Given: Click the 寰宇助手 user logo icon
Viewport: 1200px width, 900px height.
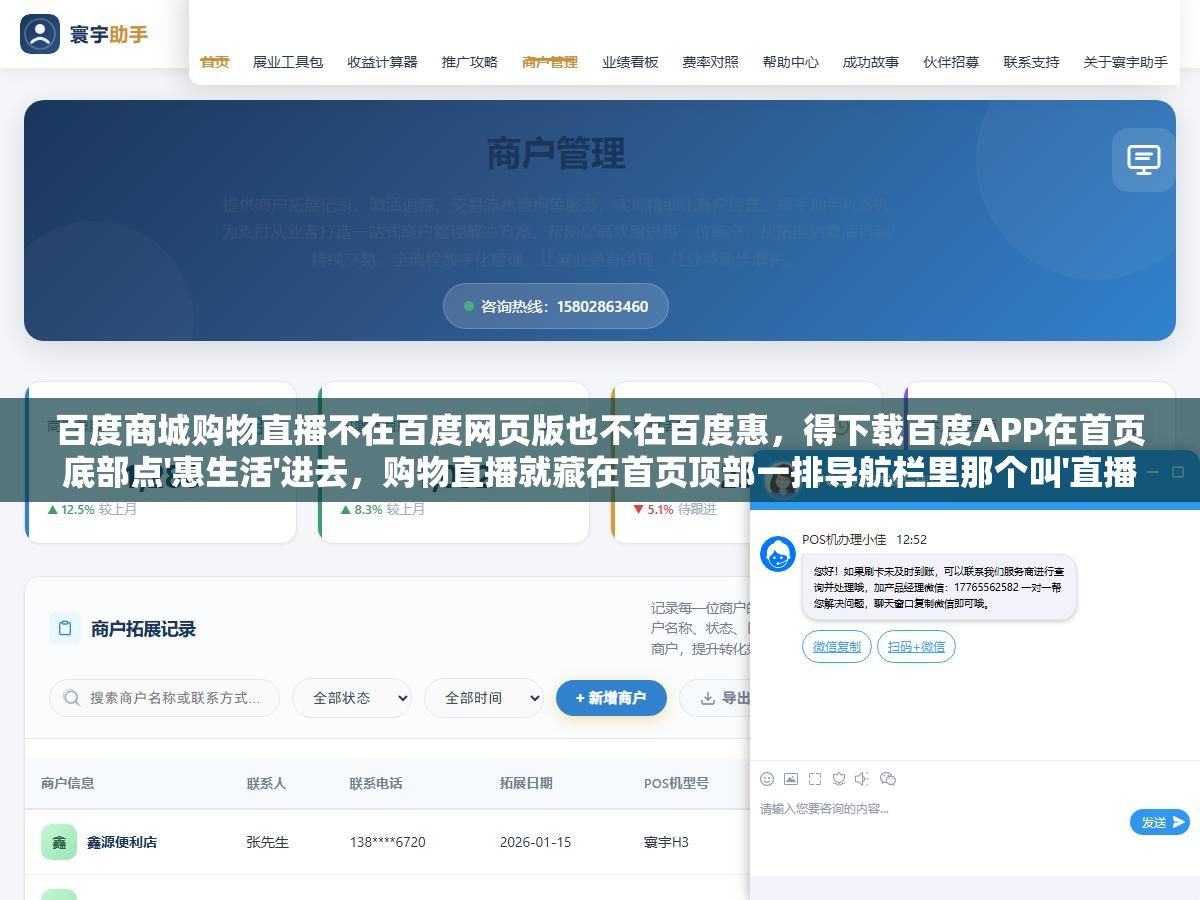Looking at the screenshot, I should (40, 34).
